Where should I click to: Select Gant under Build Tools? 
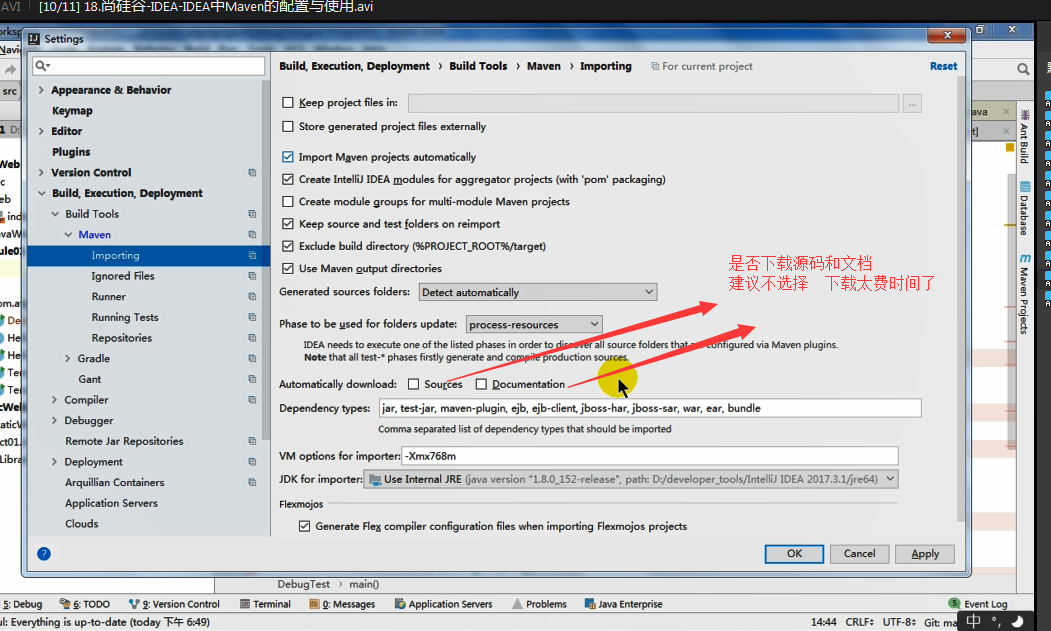(90, 380)
